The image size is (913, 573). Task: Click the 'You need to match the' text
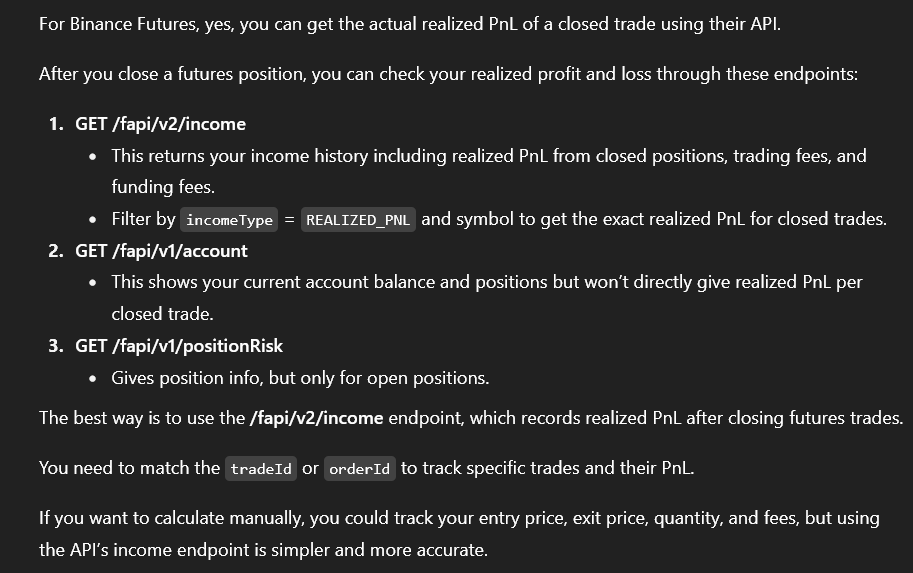129,468
